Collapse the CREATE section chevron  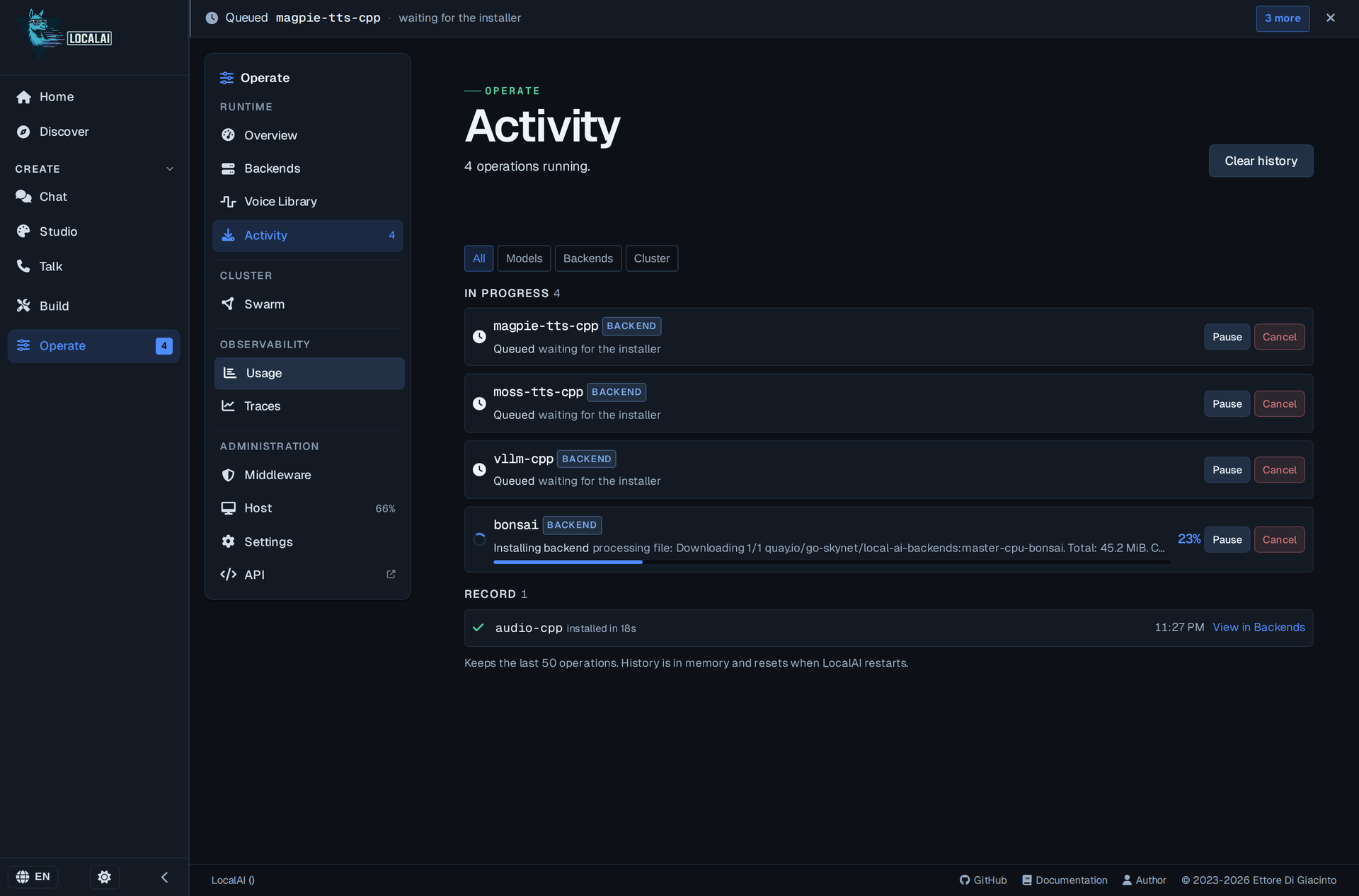point(170,169)
